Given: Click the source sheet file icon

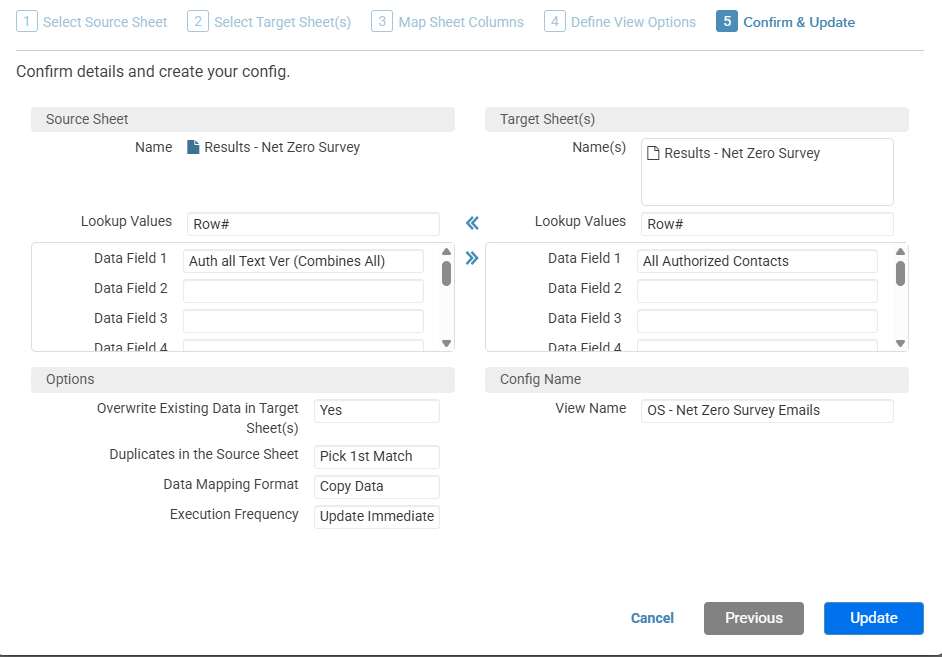Looking at the screenshot, I should point(193,147).
